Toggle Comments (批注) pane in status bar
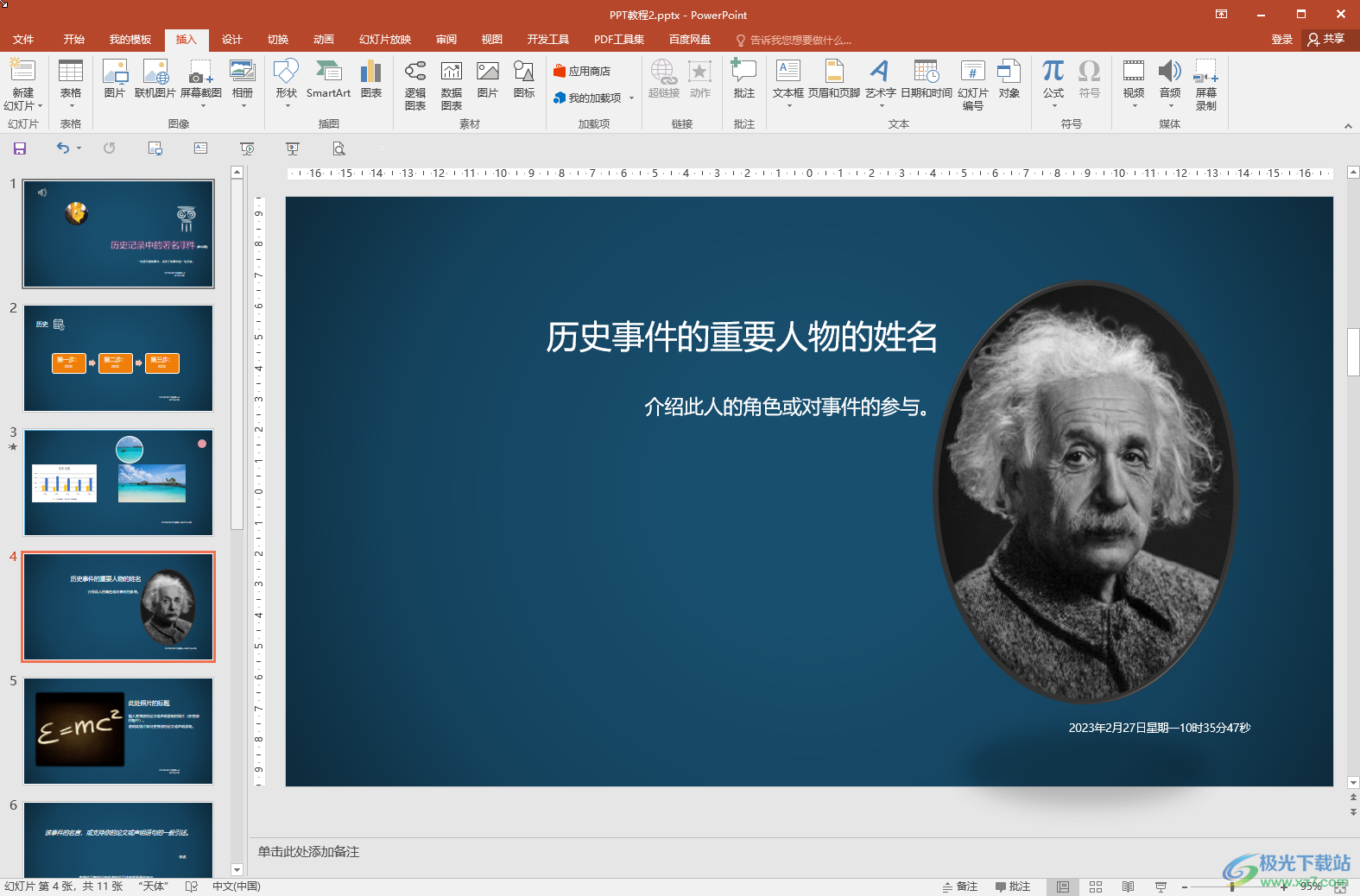This screenshot has width=1360, height=896. [x=1013, y=887]
